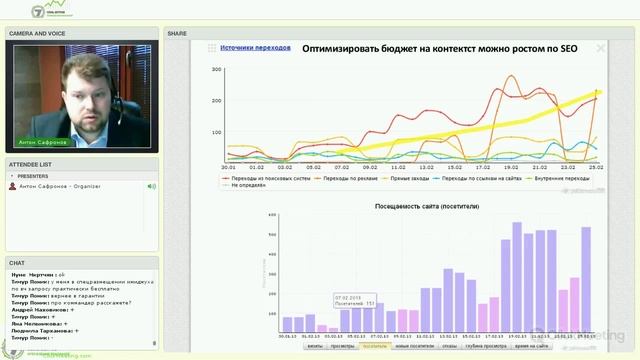Click the slide title Оптимизировать бюджет на контекст
Viewport: 640px width, 360px height.
tap(440, 49)
